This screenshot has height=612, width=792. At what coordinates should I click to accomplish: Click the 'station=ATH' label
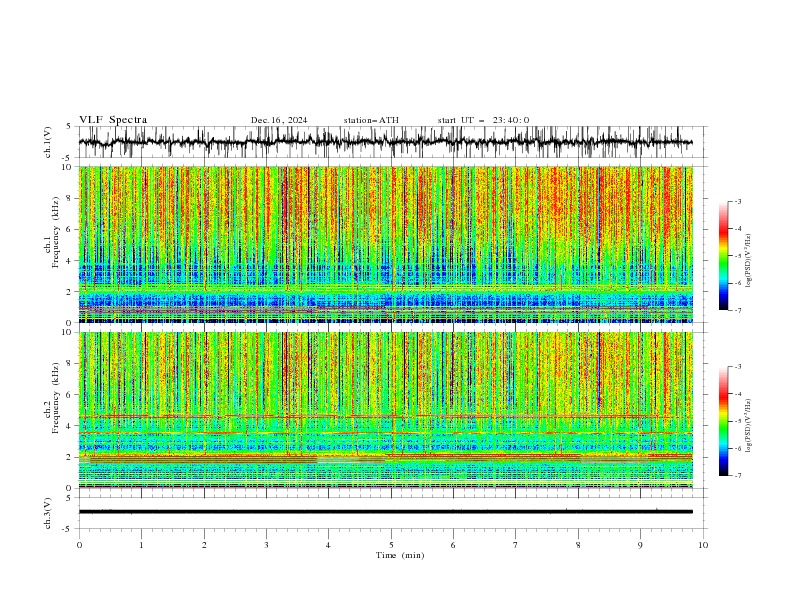click(371, 120)
